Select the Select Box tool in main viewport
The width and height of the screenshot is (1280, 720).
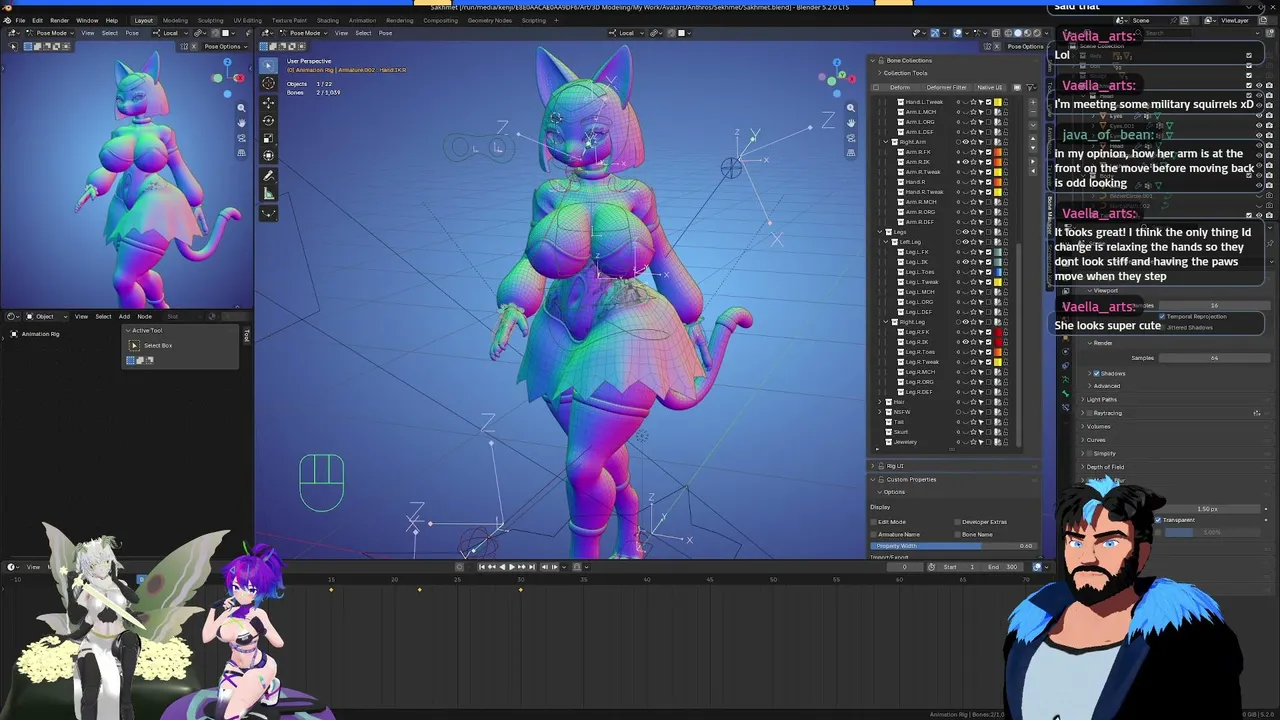(x=268, y=66)
